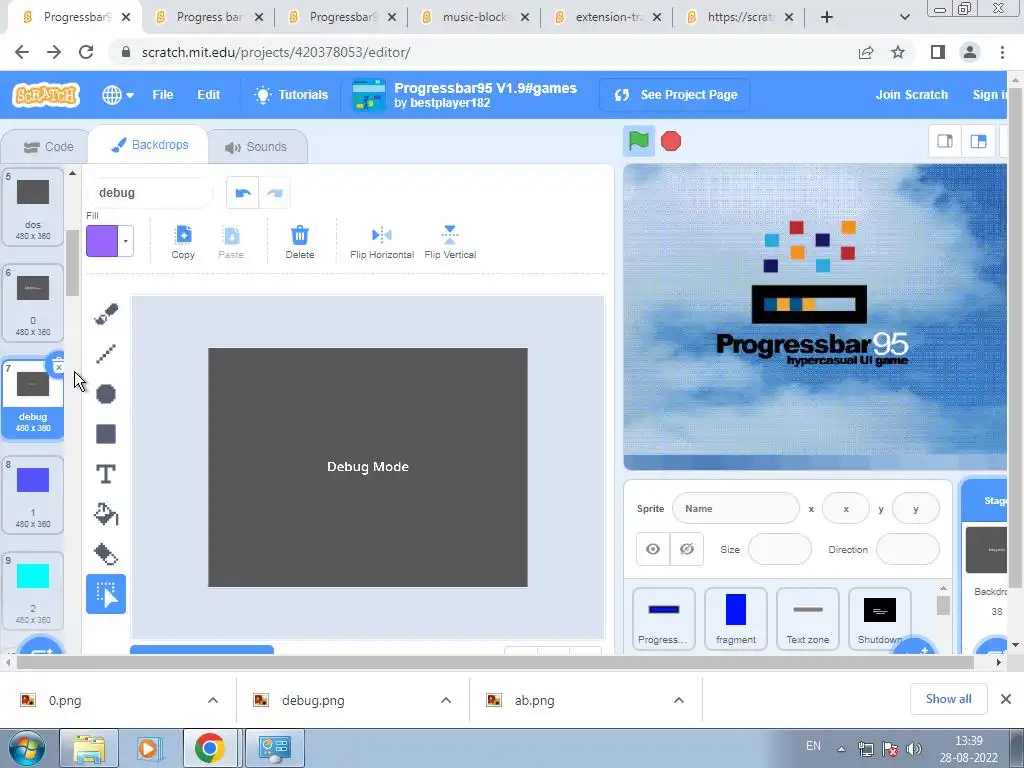Open the Windows Start menu
This screenshot has height=768, width=1024.
coord(26,748)
